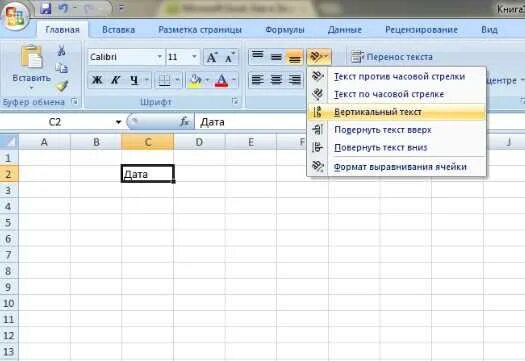The width and height of the screenshot is (525, 361).
Task: Increase font size with the large A
Action: 212,57
